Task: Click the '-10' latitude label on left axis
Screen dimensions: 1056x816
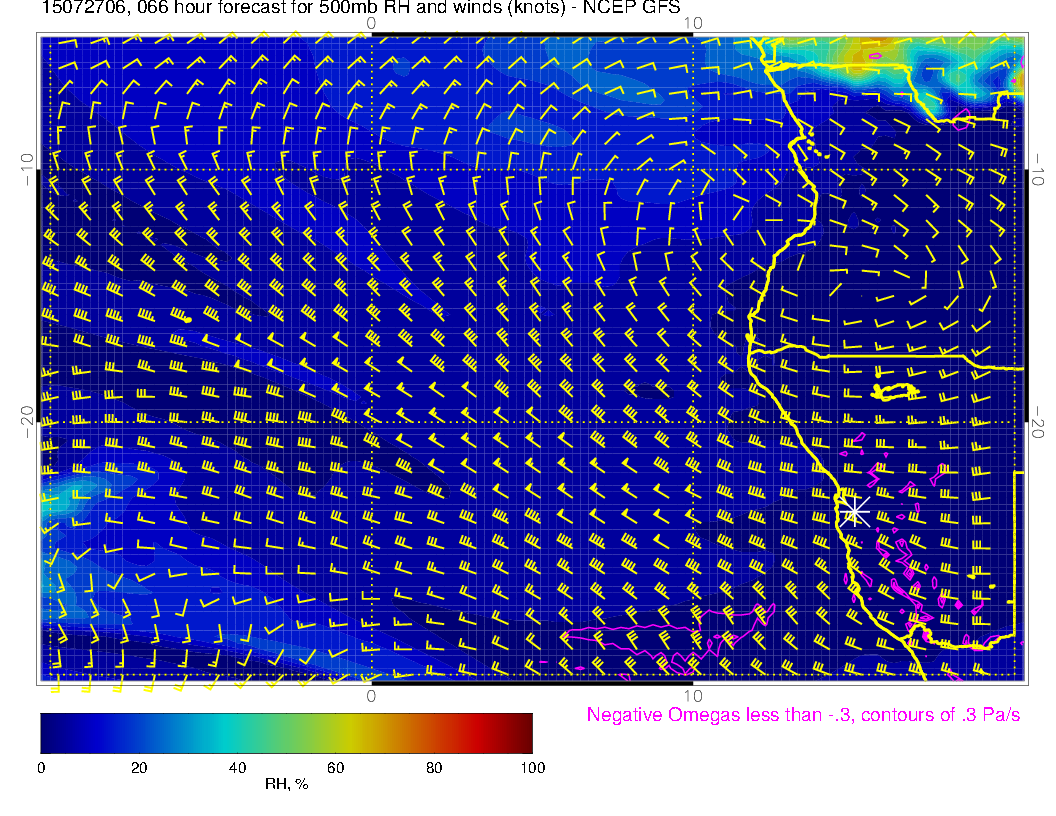Action: click(27, 170)
